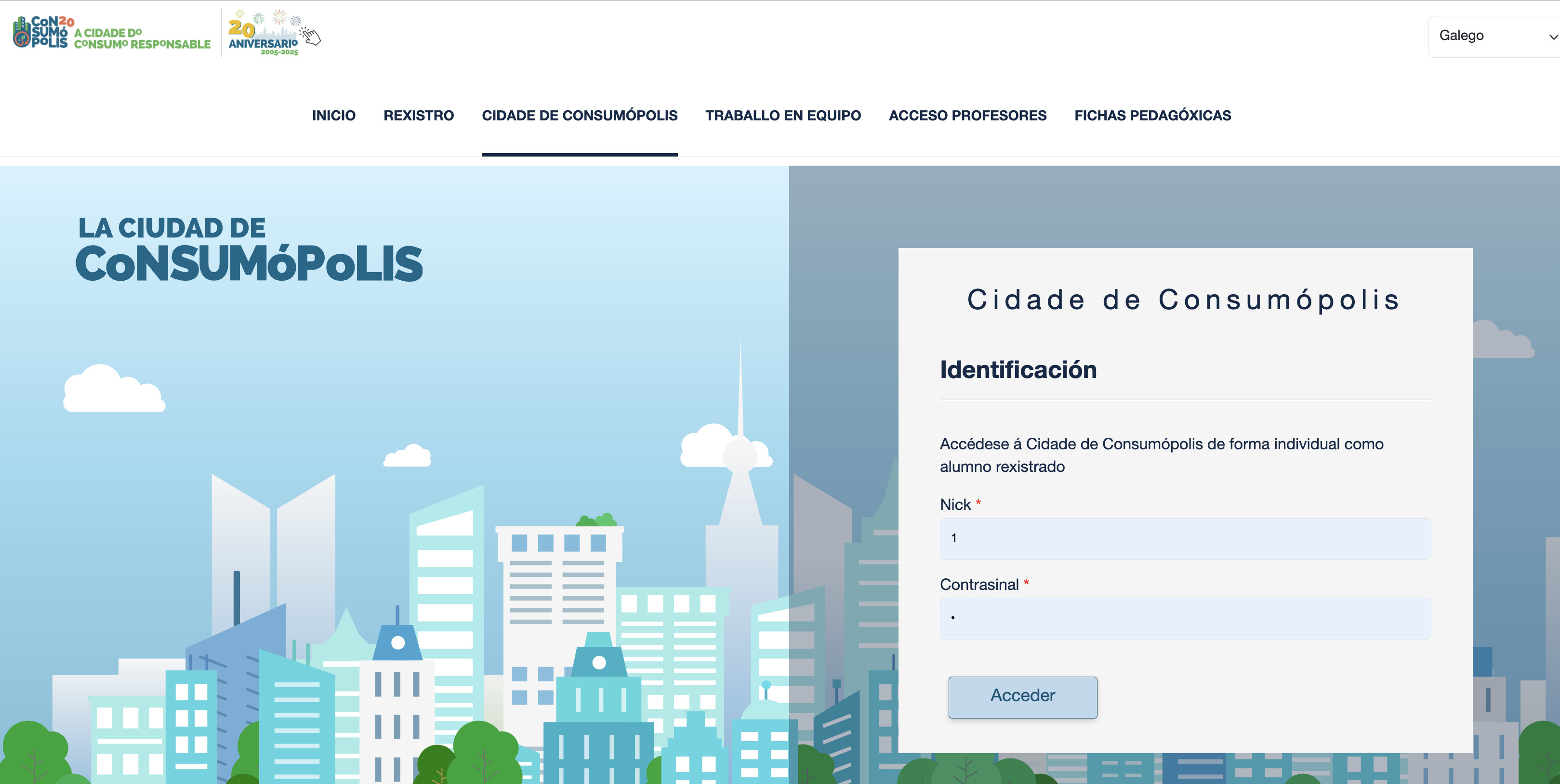Click the 'Nick' field label
The width and height of the screenshot is (1560, 784).
pos(955,504)
